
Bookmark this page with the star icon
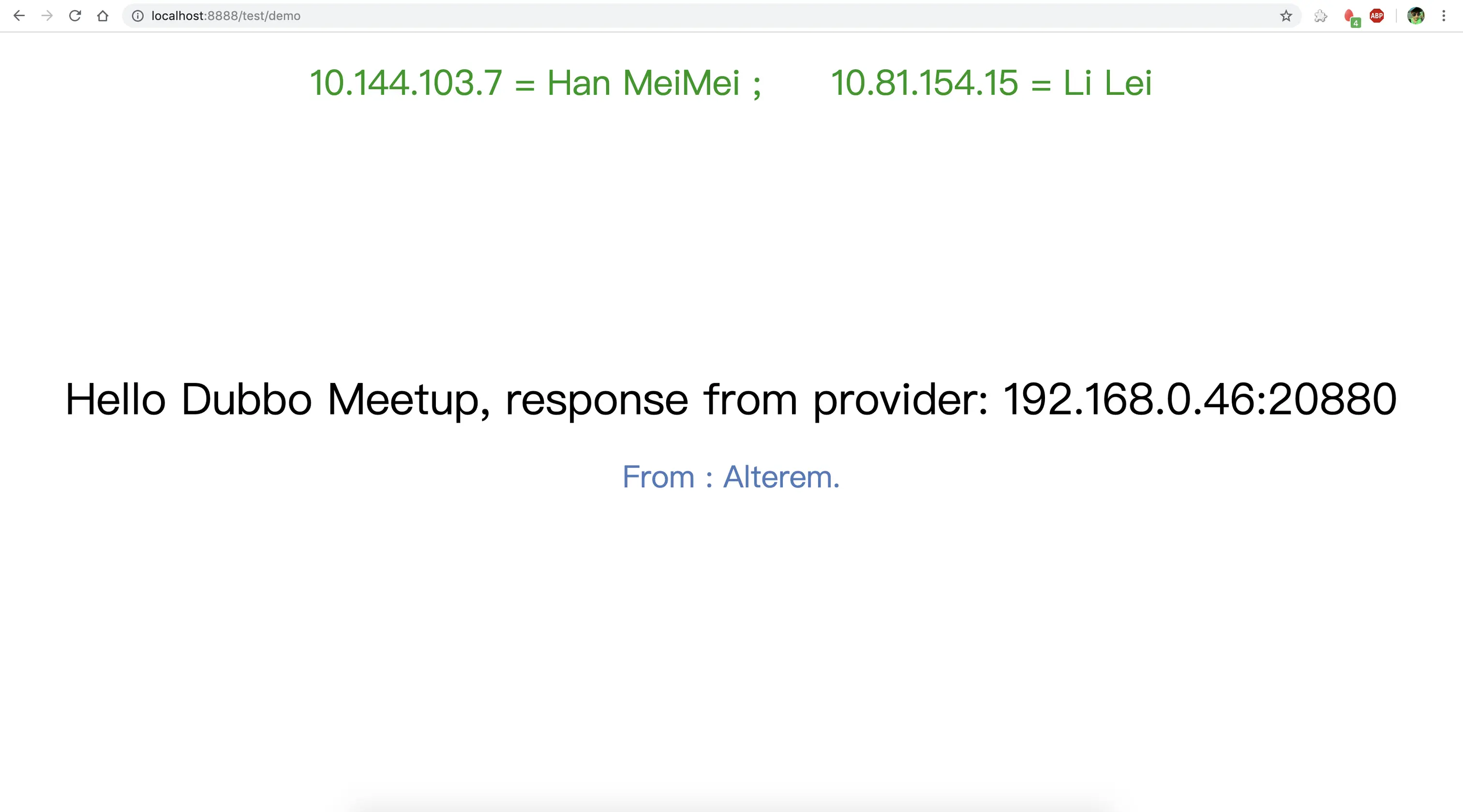click(1286, 16)
